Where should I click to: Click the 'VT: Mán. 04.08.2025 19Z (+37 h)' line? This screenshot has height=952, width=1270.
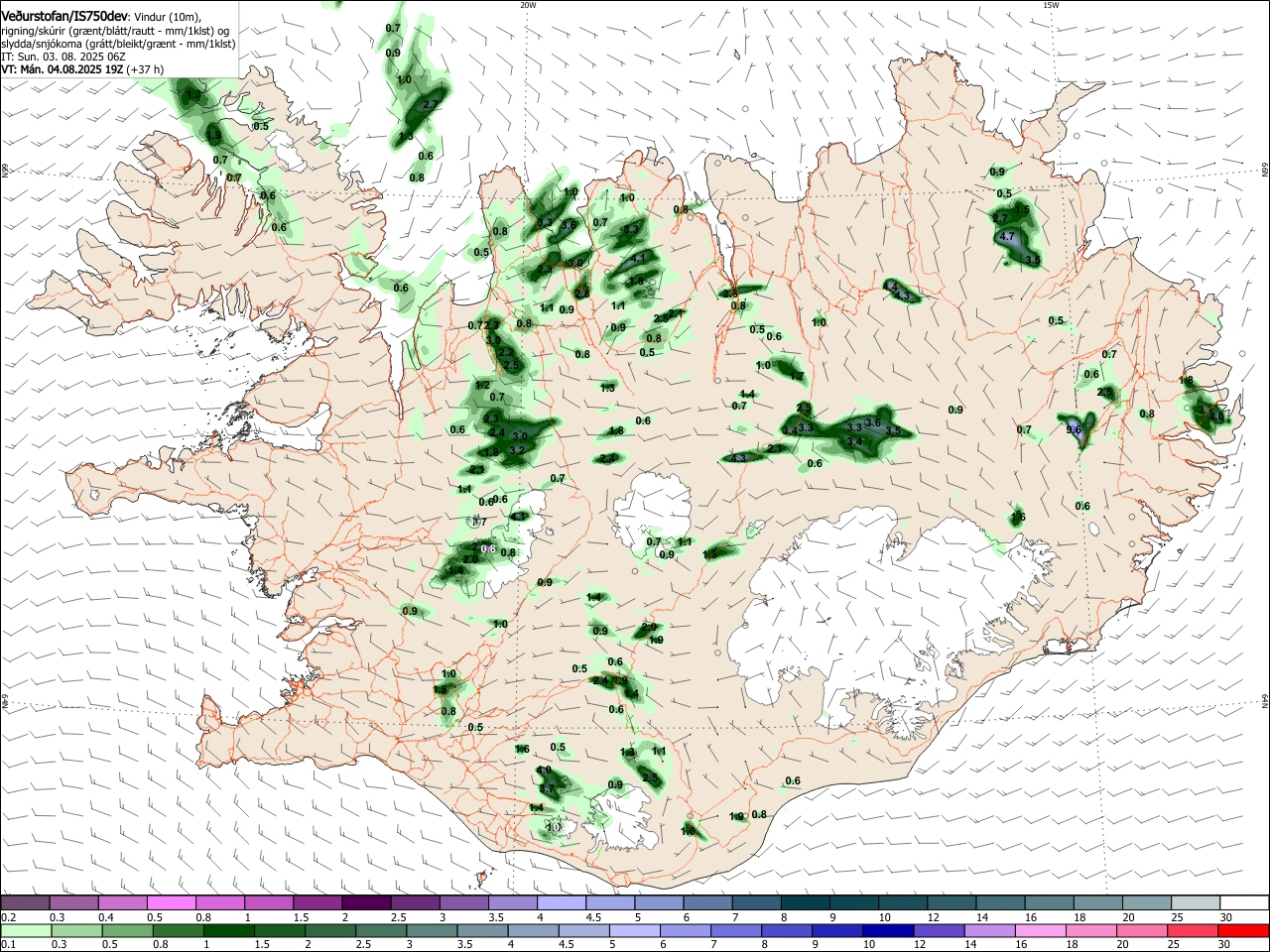pos(82,70)
